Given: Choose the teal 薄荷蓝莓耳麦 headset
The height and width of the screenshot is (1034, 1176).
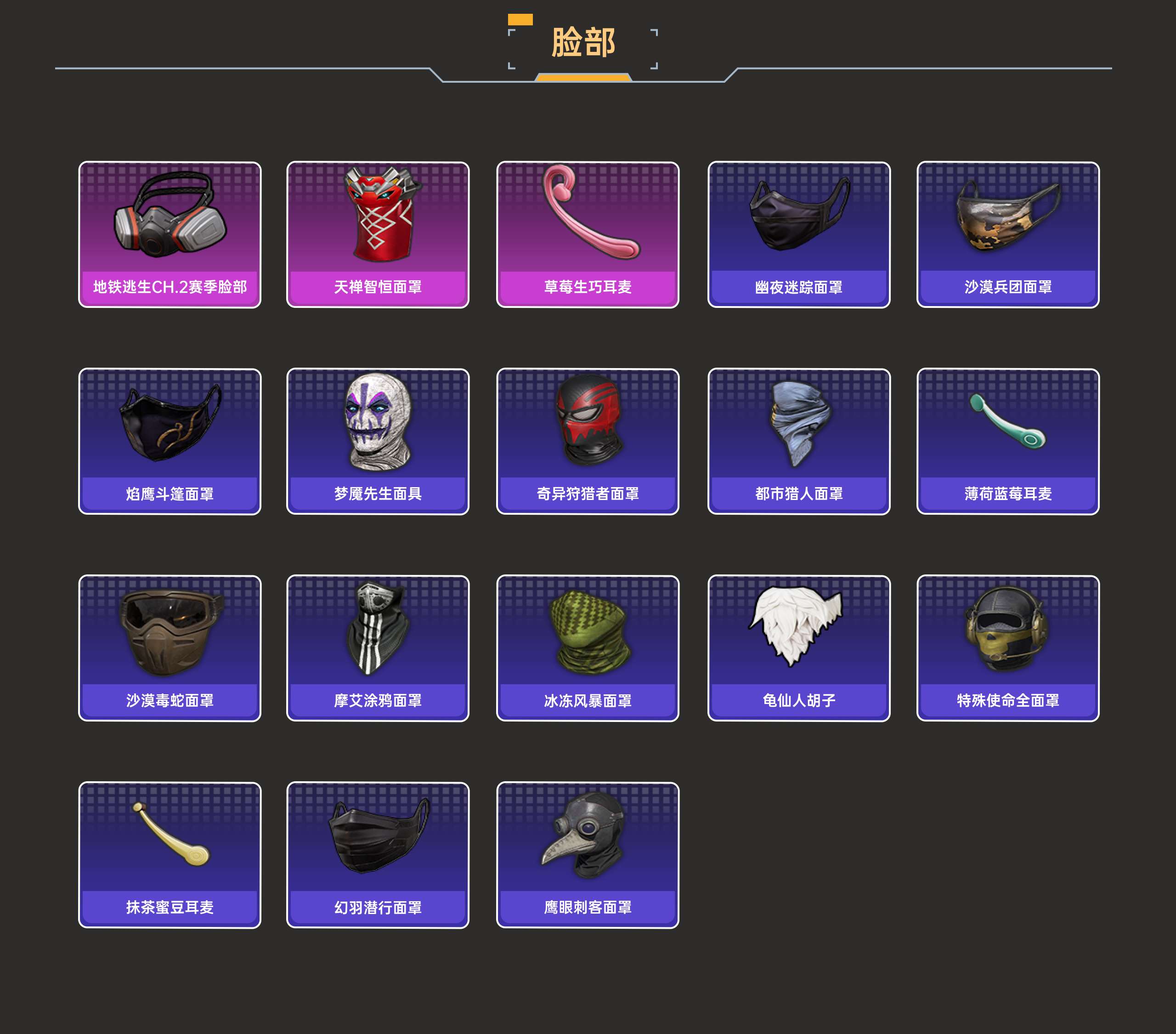Looking at the screenshot, I should (x=1007, y=441).
